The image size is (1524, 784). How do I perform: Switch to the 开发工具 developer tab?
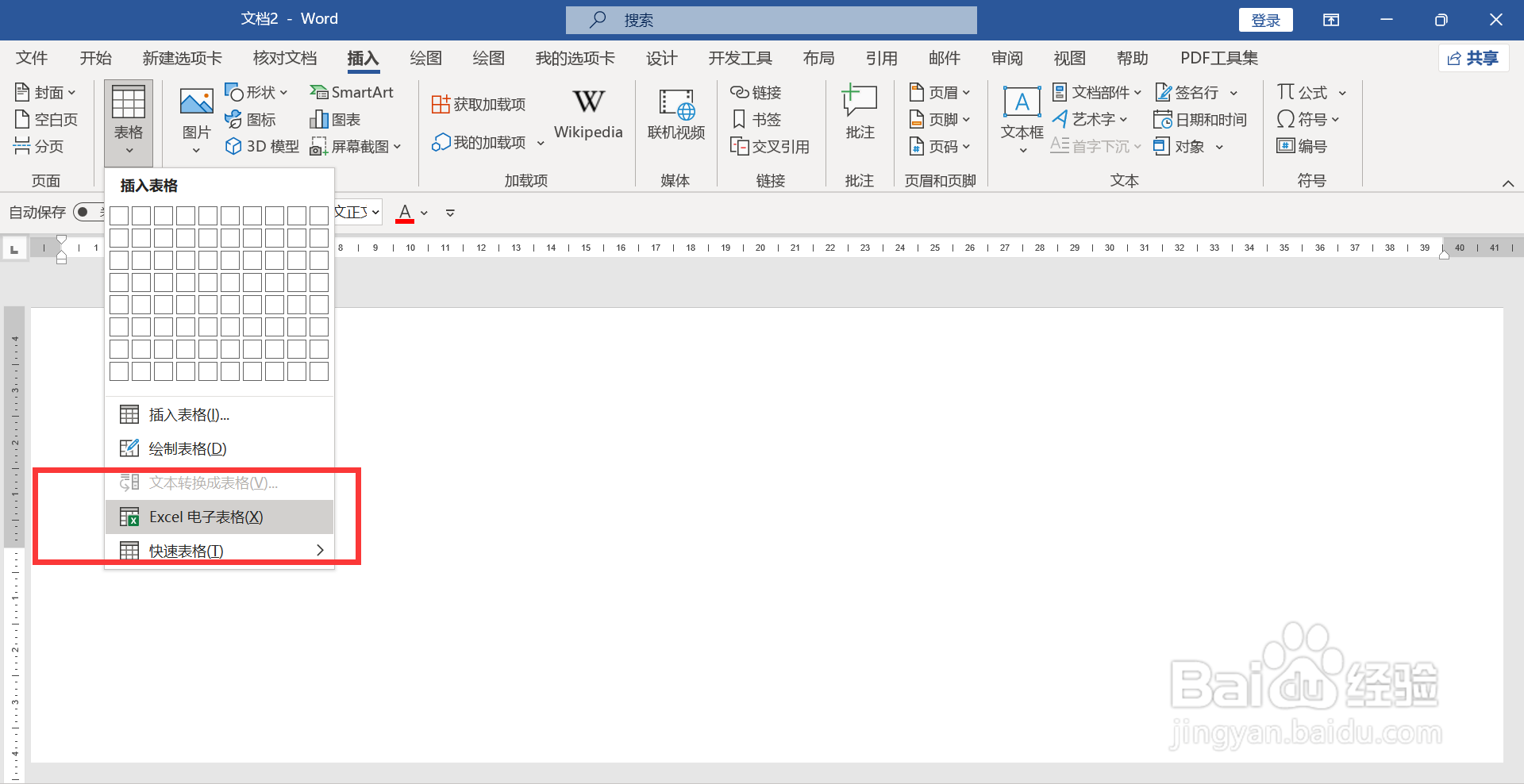(x=740, y=59)
